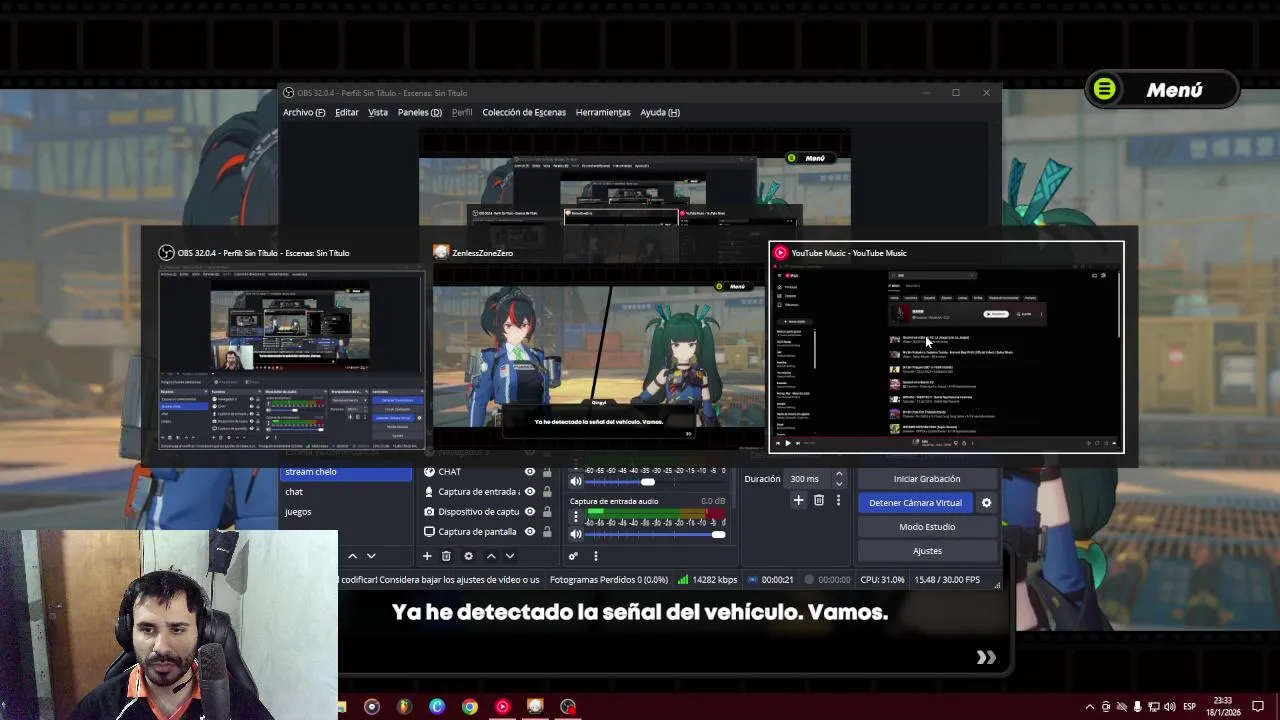Image resolution: width=1280 pixels, height=720 pixels.
Task: Switch to the ZenlessZoneZero window thumbnail
Action: [598, 348]
